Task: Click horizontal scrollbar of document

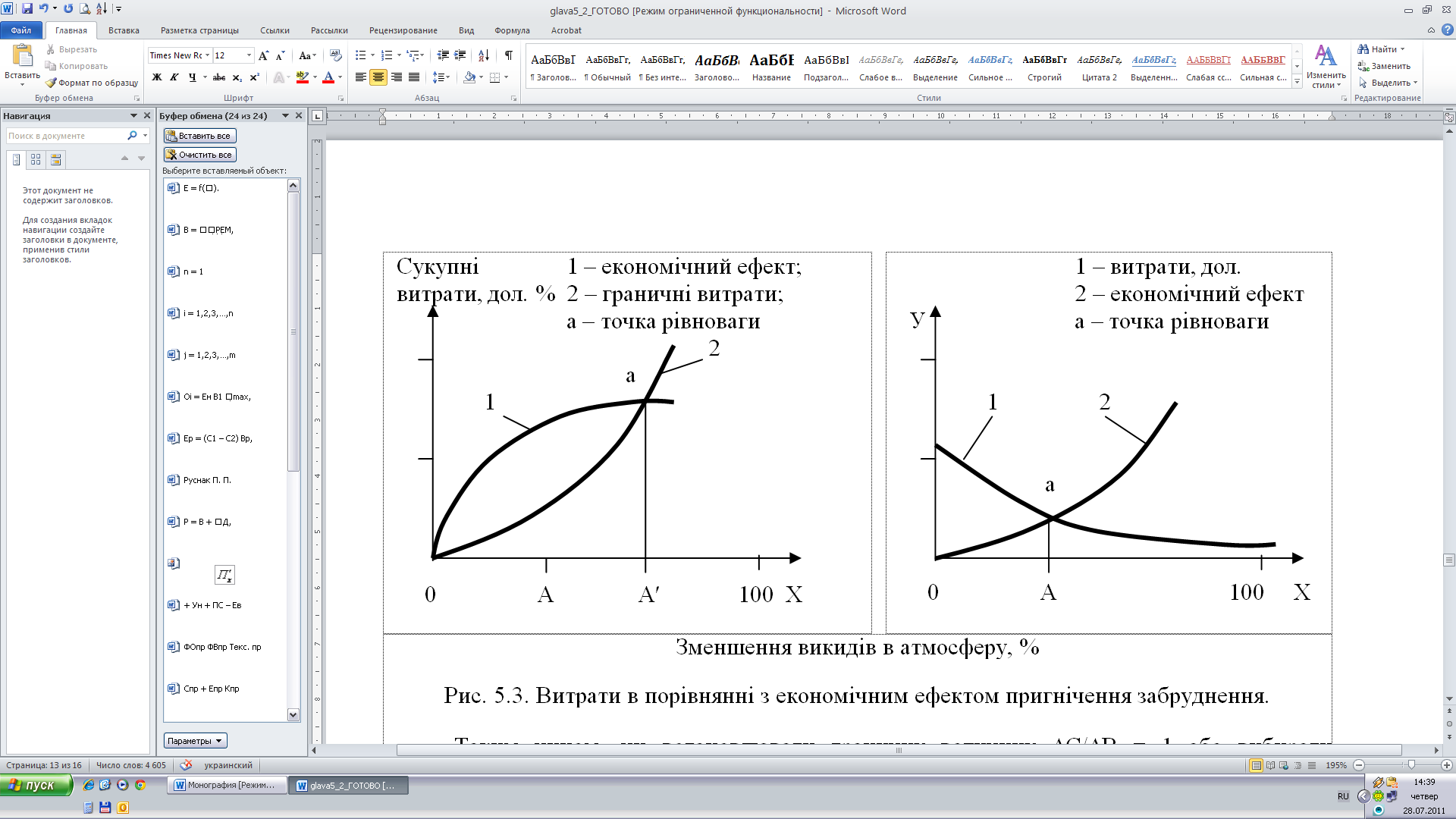Action: point(899,750)
